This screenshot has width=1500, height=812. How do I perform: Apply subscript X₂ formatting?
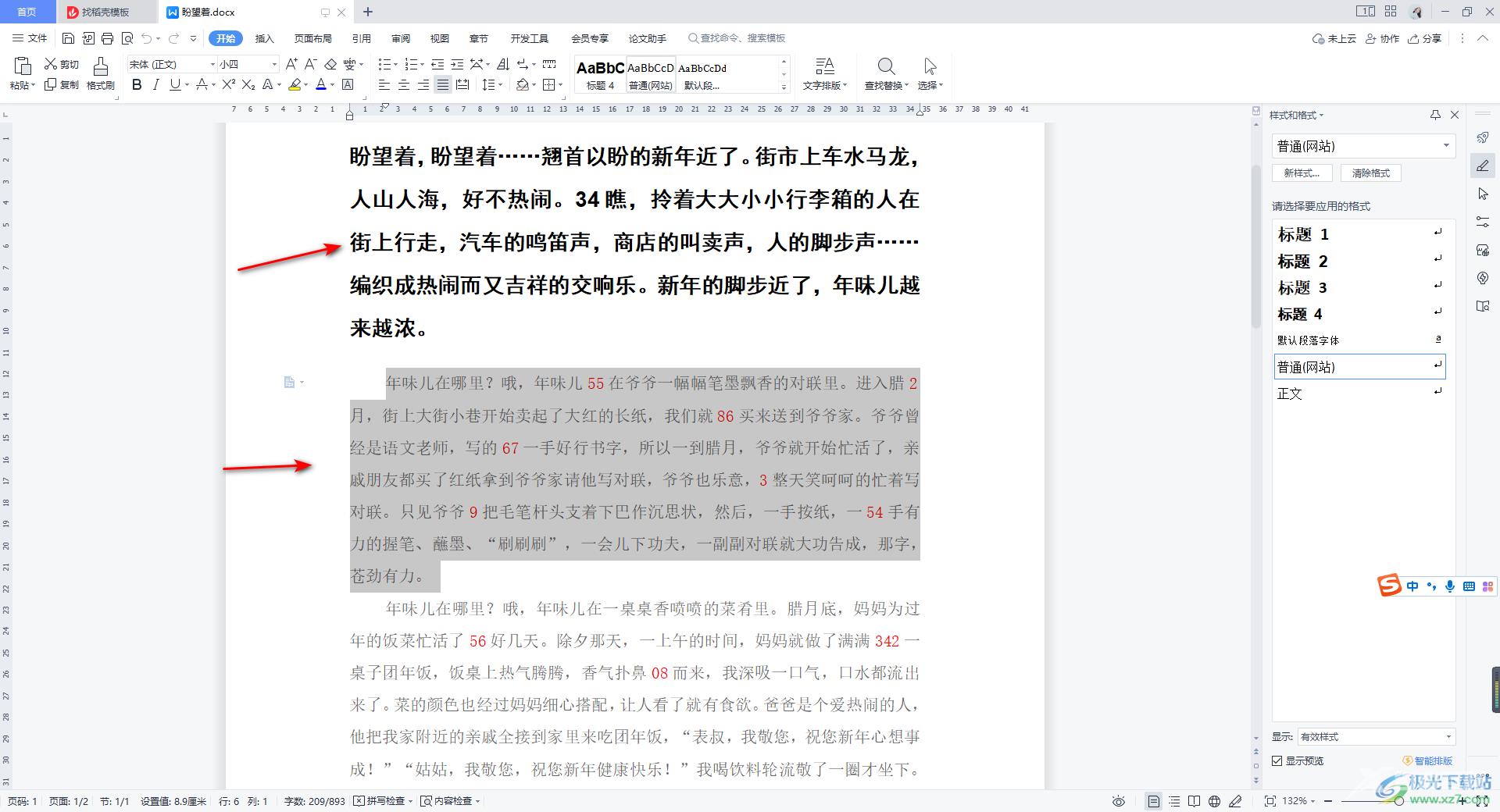(x=248, y=84)
